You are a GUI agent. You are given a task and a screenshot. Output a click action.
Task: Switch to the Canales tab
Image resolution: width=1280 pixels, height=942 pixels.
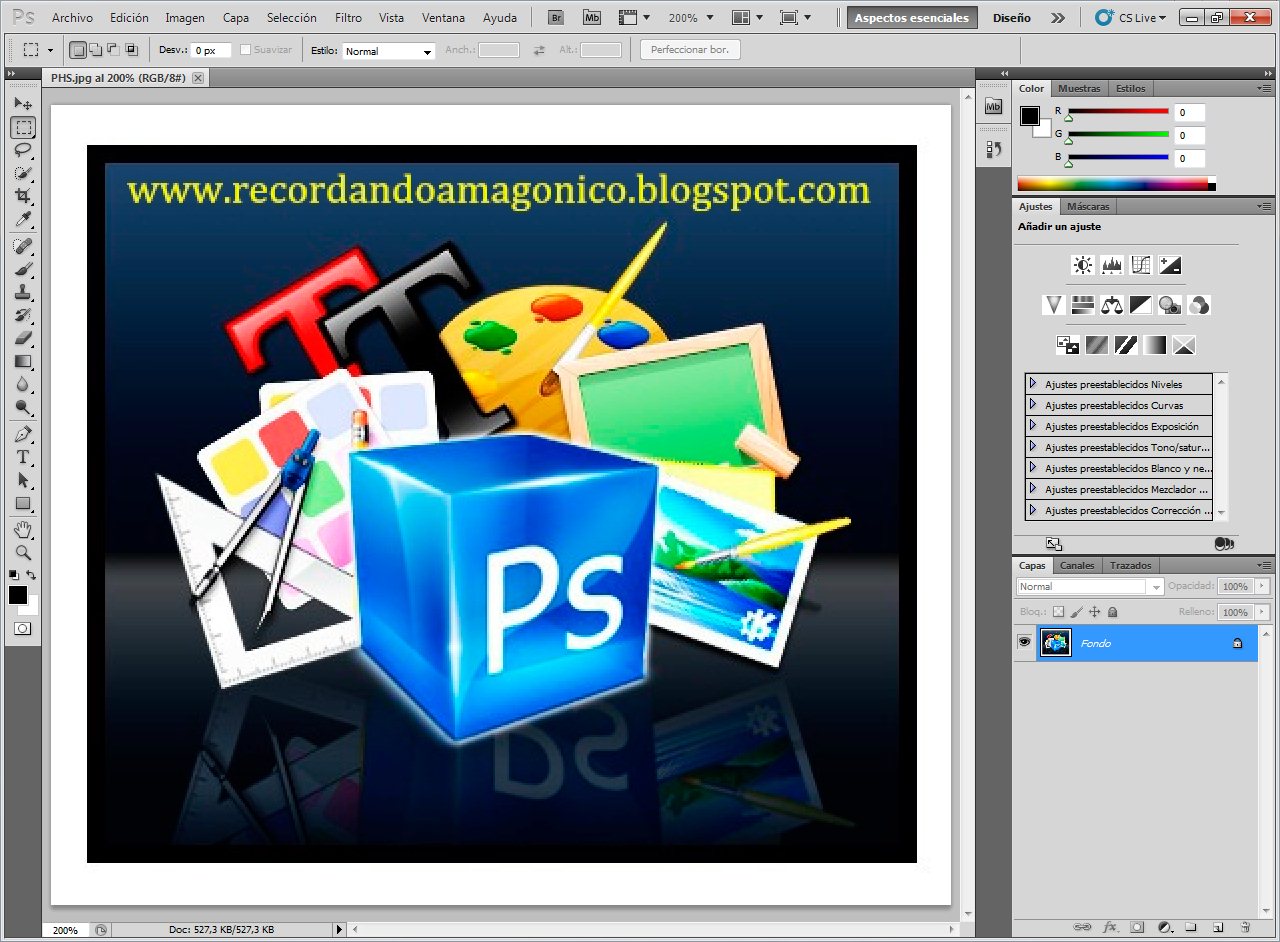tap(1077, 565)
